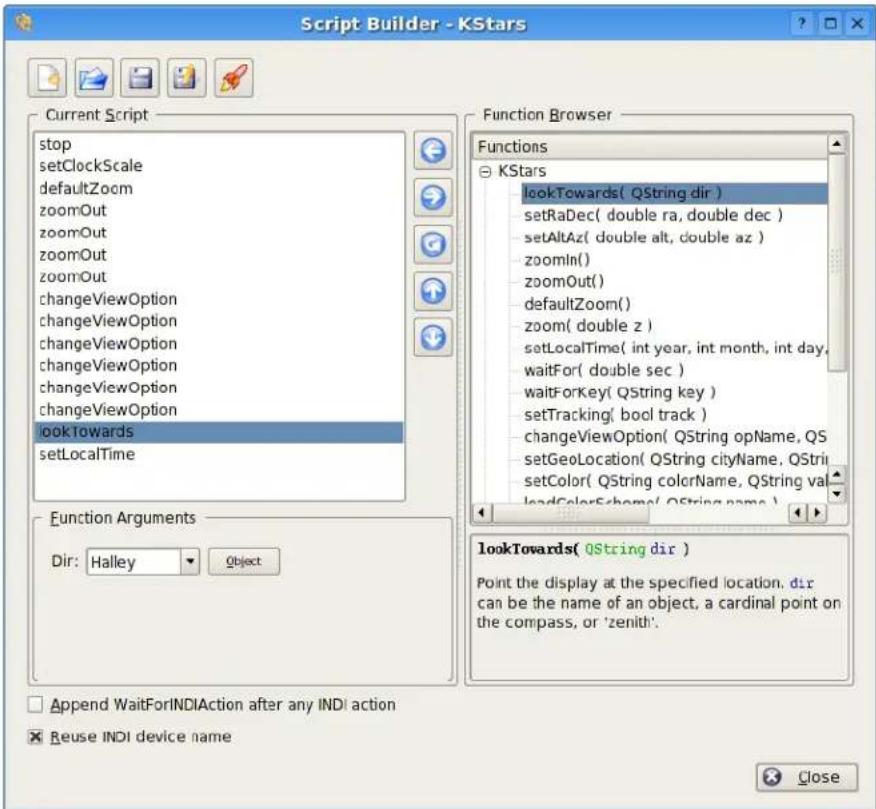Image resolution: width=876 pixels, height=809 pixels.
Task: Select 'lookTowards' in the Current Script list
Action: click(x=219, y=432)
